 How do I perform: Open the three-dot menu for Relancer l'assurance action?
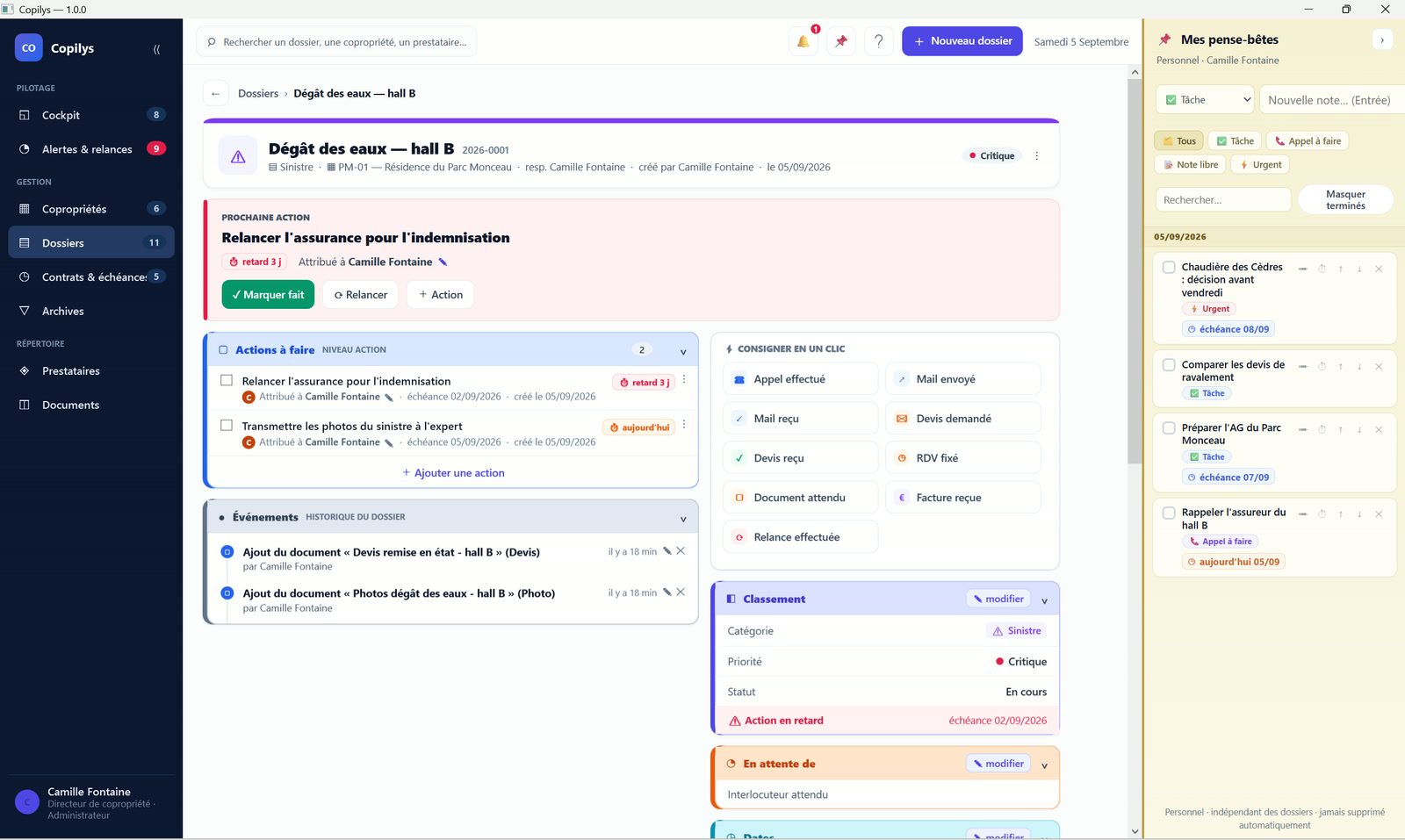tap(684, 380)
